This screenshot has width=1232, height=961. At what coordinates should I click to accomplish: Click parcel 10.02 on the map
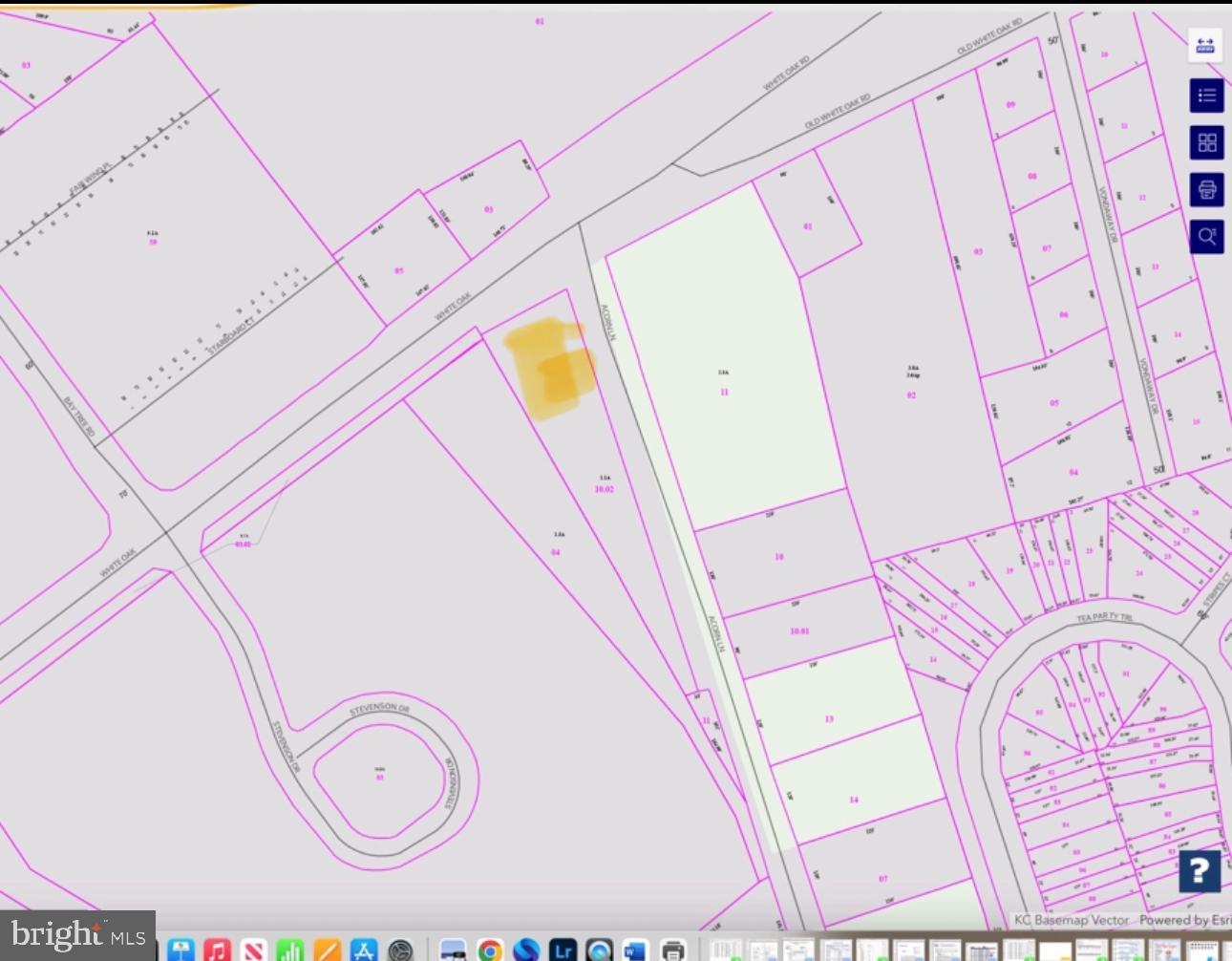[604, 489]
